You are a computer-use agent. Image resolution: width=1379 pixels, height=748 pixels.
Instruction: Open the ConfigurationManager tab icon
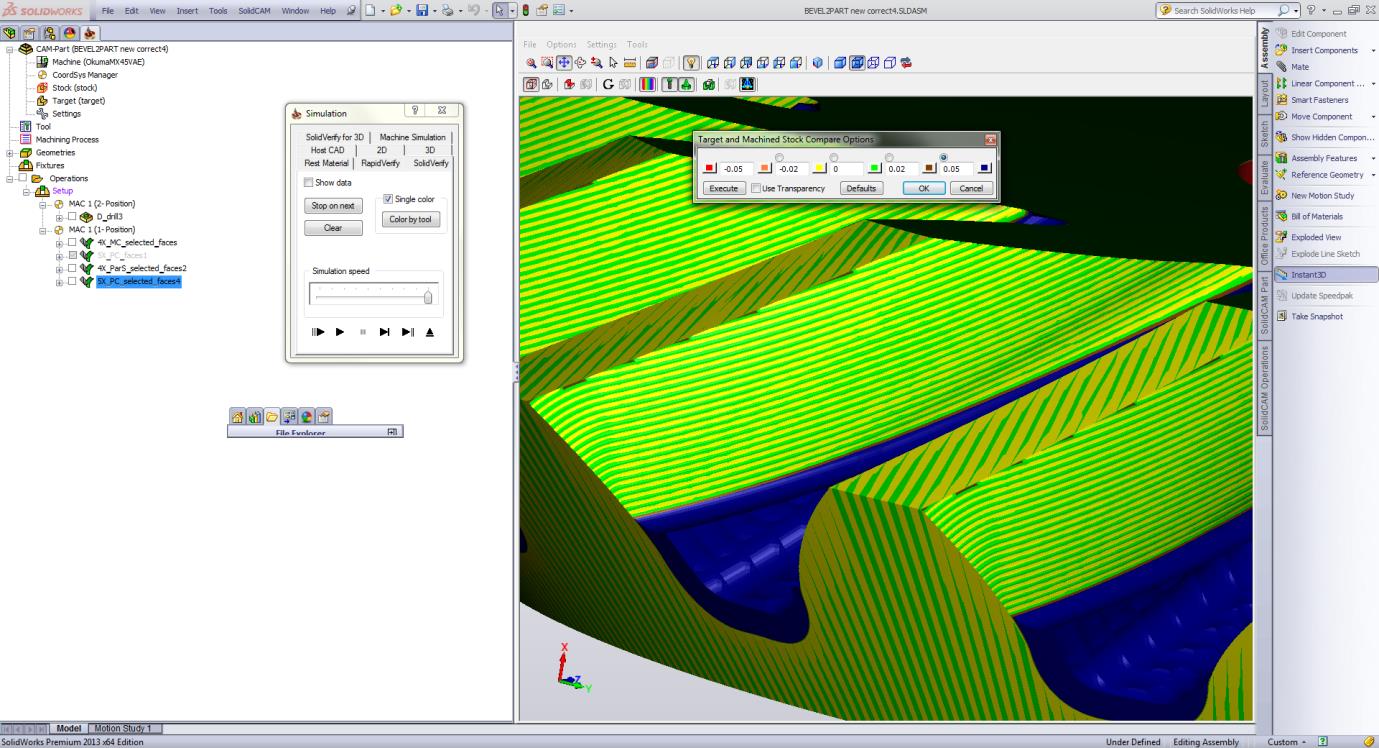(x=50, y=32)
